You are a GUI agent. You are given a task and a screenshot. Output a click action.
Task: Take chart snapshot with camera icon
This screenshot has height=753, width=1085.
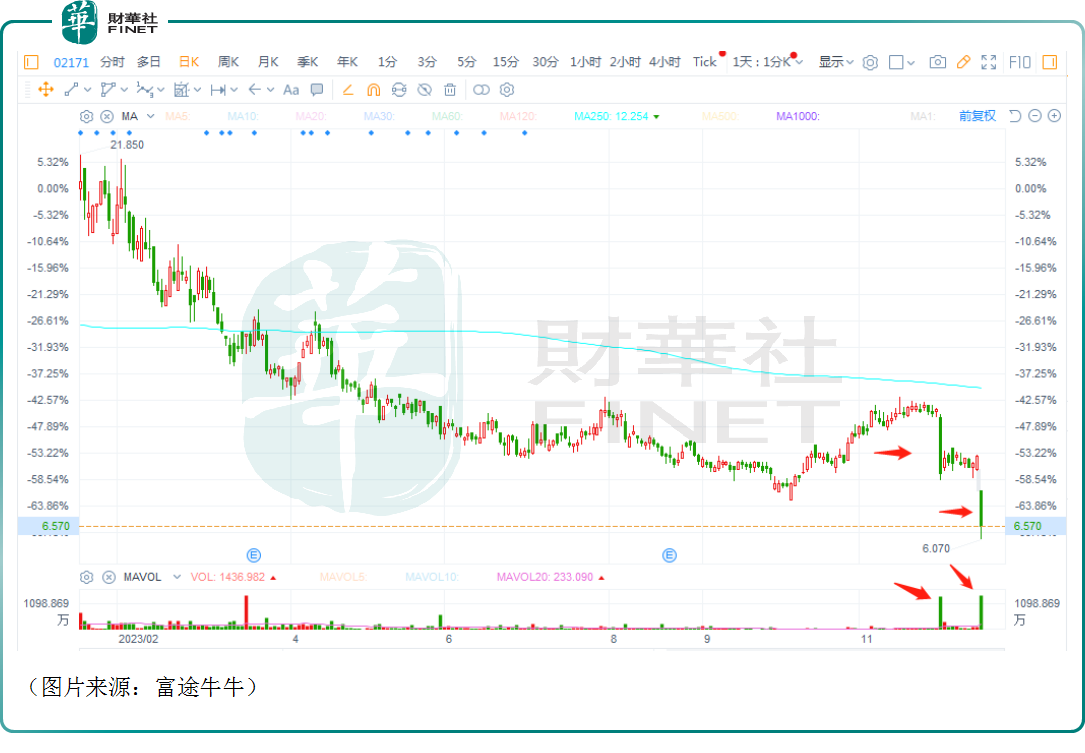tap(938, 62)
